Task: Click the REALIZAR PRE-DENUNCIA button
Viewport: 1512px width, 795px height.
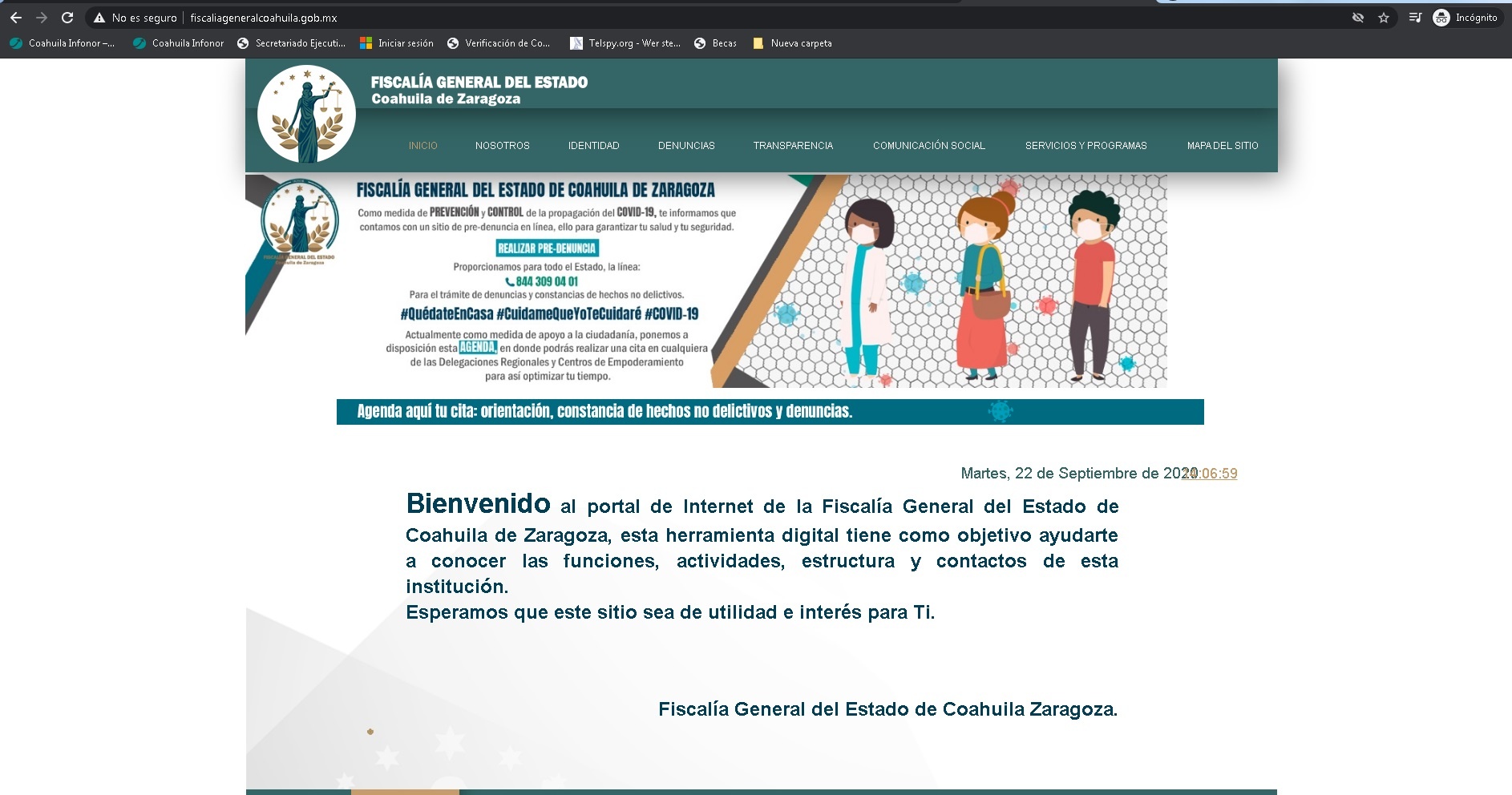Action: pos(547,248)
